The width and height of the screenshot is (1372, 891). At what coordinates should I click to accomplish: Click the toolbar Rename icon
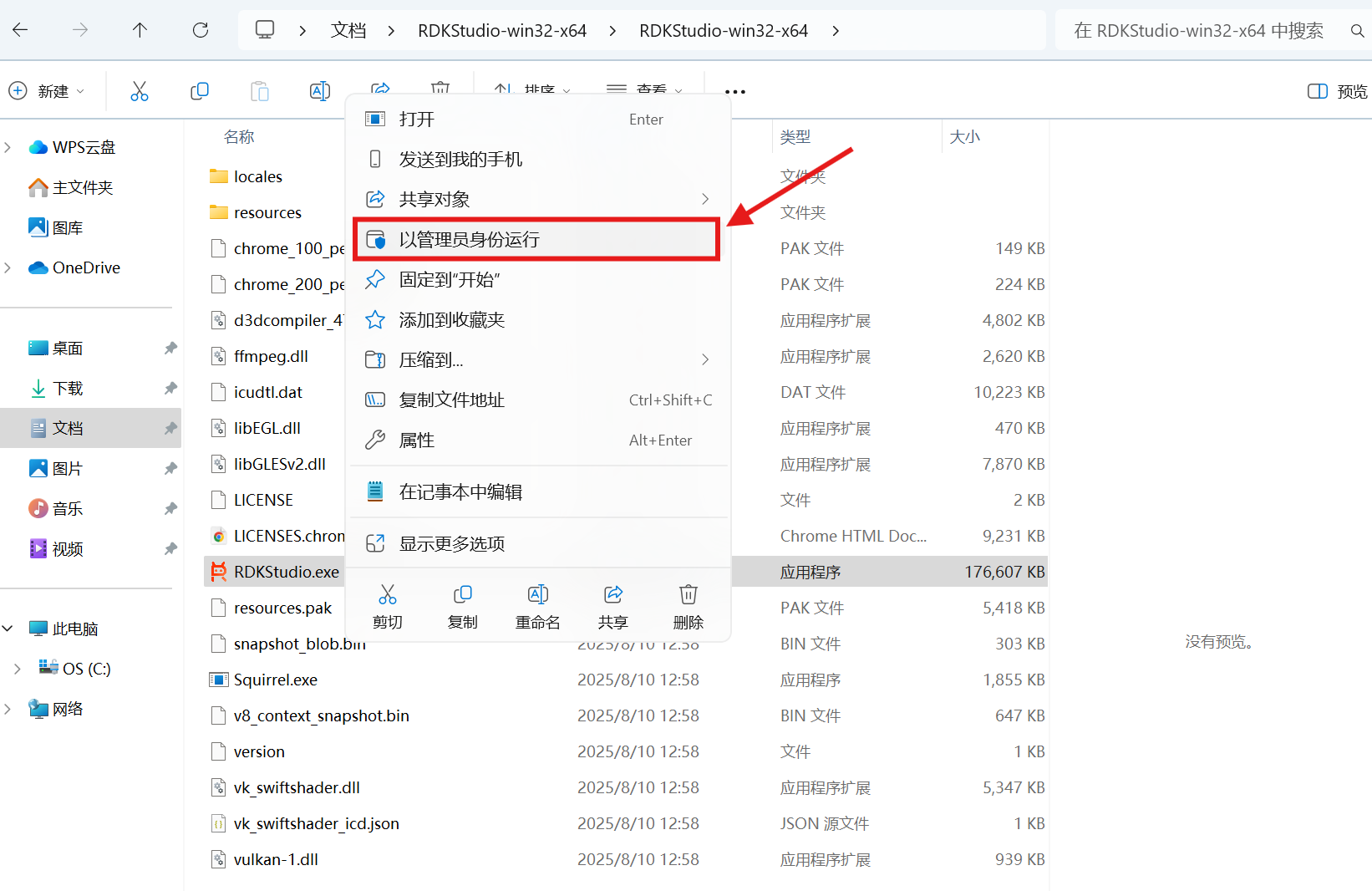click(x=320, y=91)
